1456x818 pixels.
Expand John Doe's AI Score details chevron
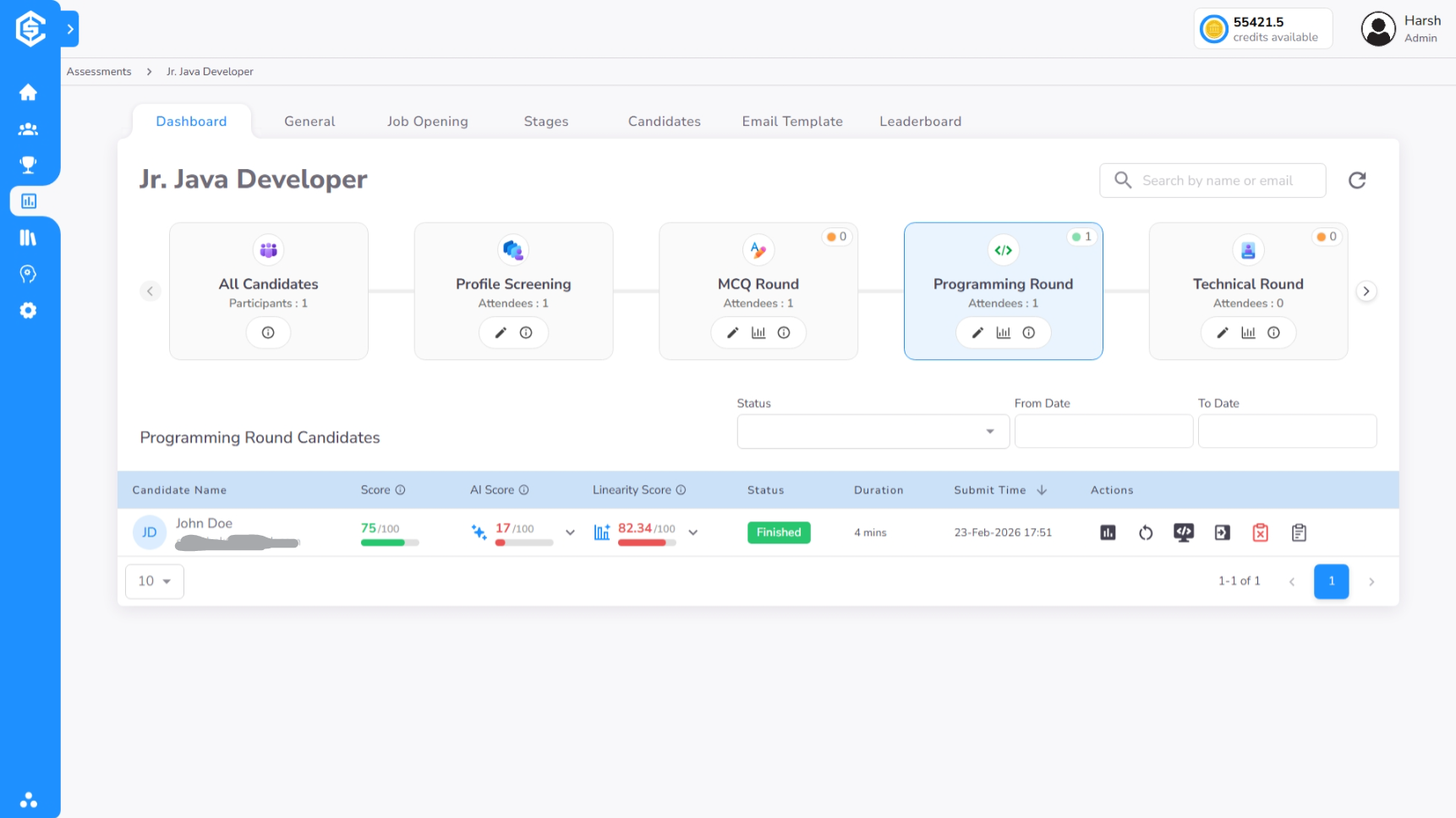pos(570,532)
